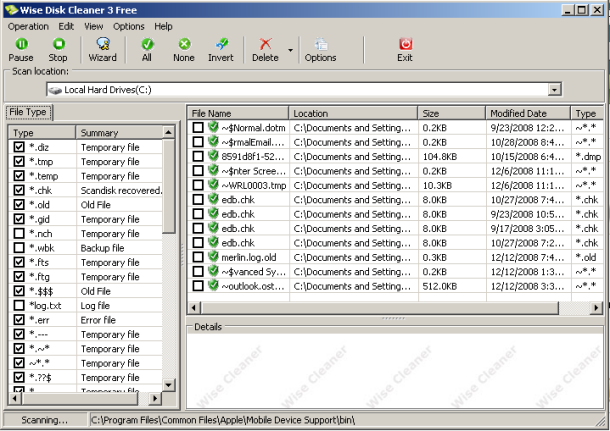Sort by Size column header
610x431 pixels.
coord(452,113)
